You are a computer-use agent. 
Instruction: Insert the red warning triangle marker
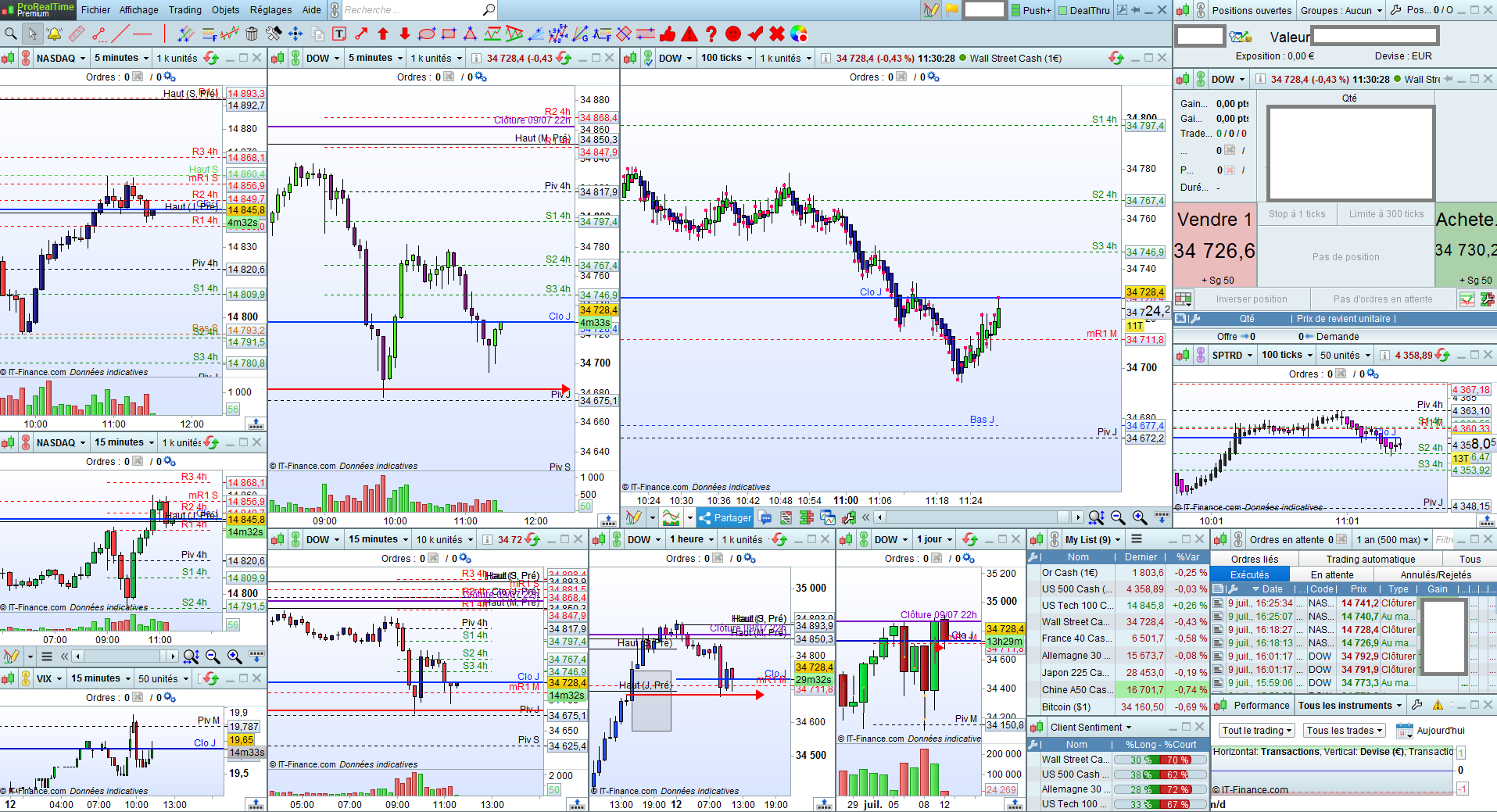click(x=689, y=34)
